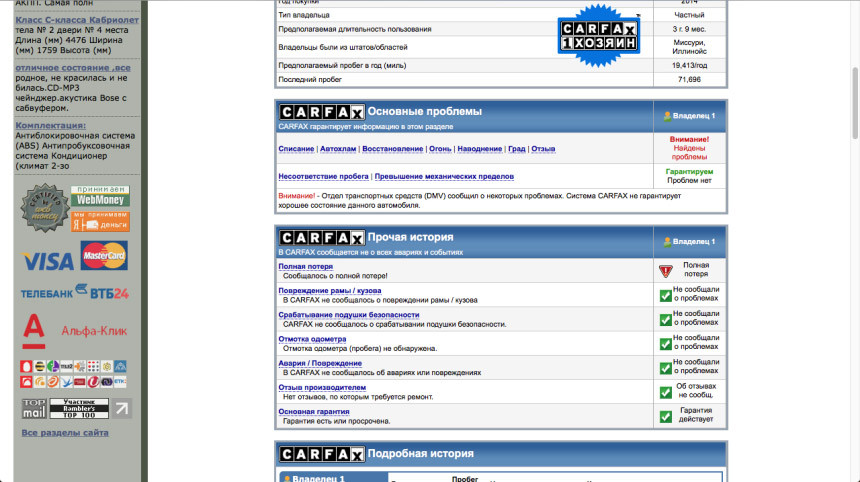
Task: Open Класс C-класса Кабриолет sidebar link
Action: (77, 20)
